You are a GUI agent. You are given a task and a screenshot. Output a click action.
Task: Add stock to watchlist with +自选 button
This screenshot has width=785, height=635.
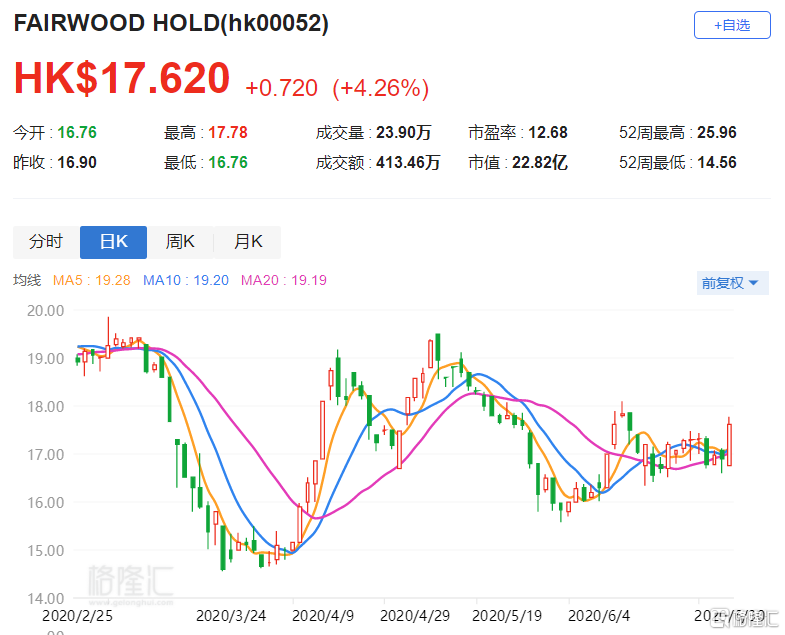click(x=732, y=25)
